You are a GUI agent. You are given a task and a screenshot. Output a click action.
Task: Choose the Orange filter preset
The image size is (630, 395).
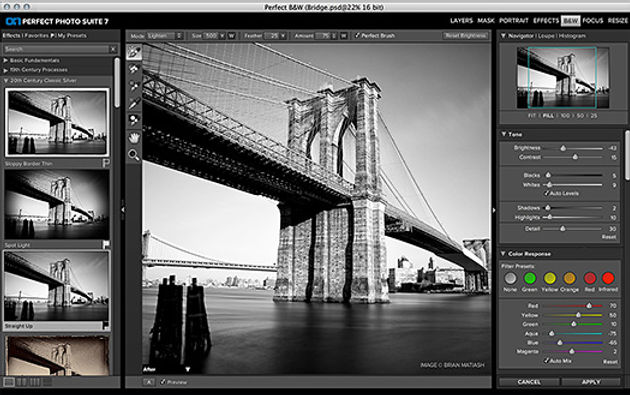pyautogui.click(x=569, y=278)
